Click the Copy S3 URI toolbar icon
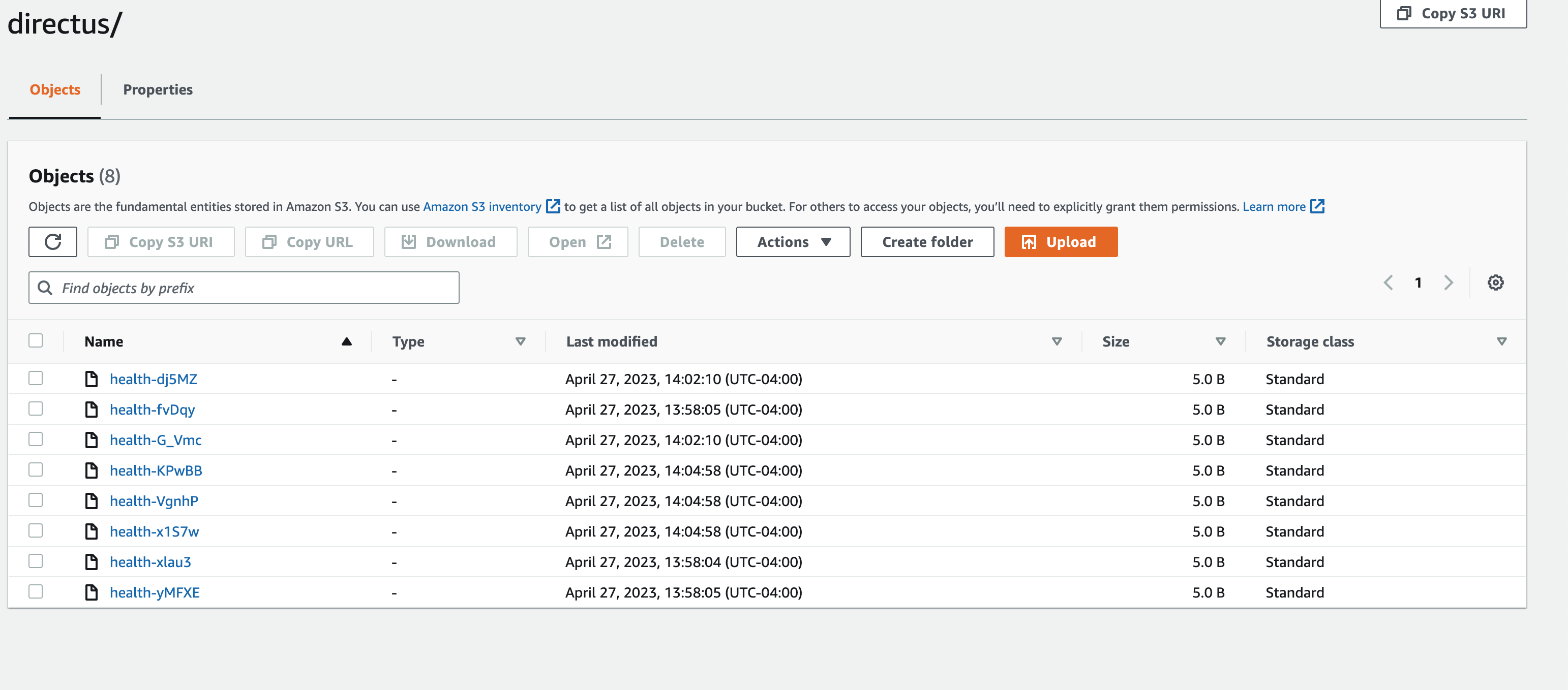This screenshot has height=690, width=1568. coord(111,241)
